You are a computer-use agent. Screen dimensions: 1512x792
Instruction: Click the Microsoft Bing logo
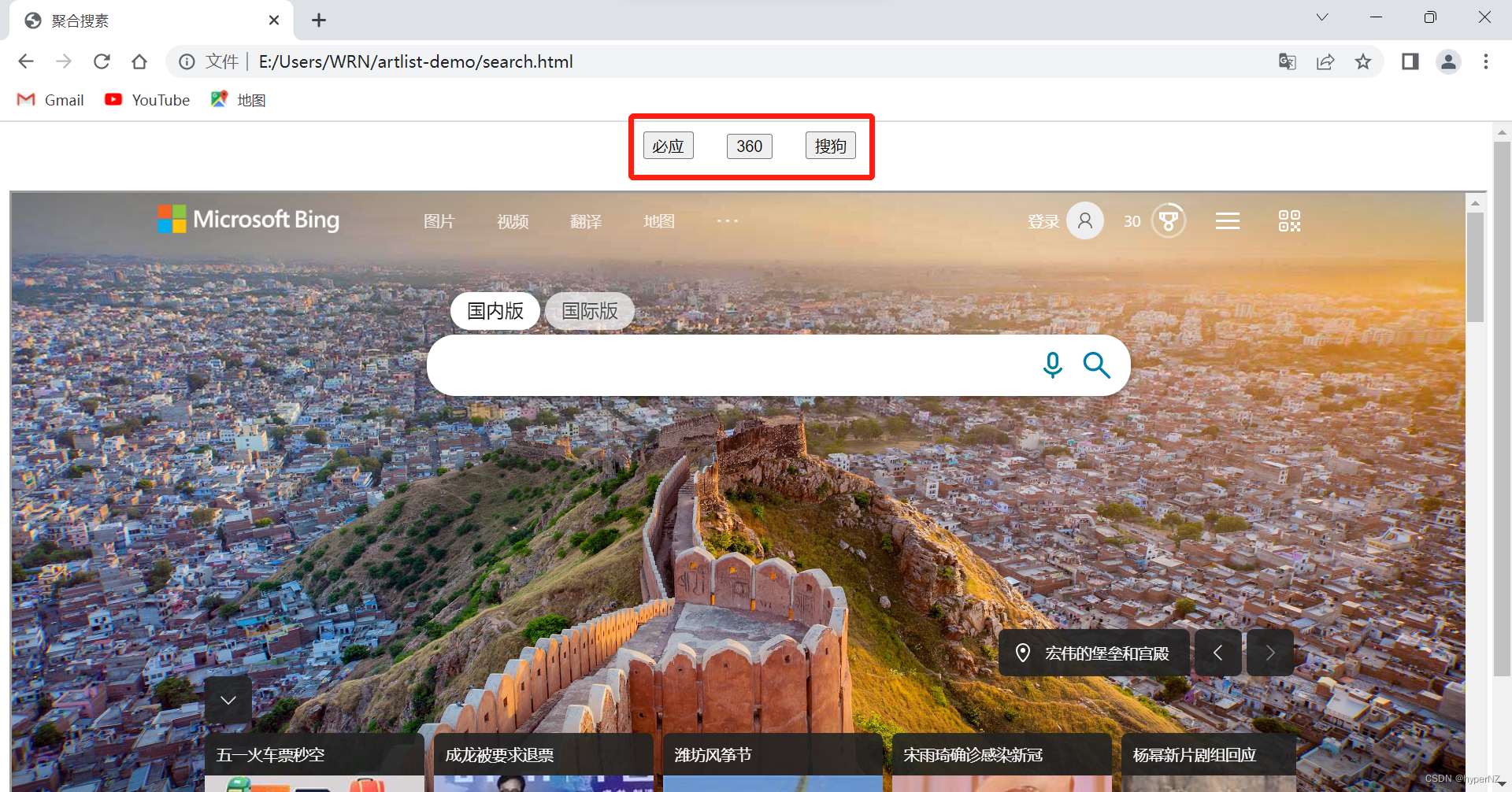[248, 220]
